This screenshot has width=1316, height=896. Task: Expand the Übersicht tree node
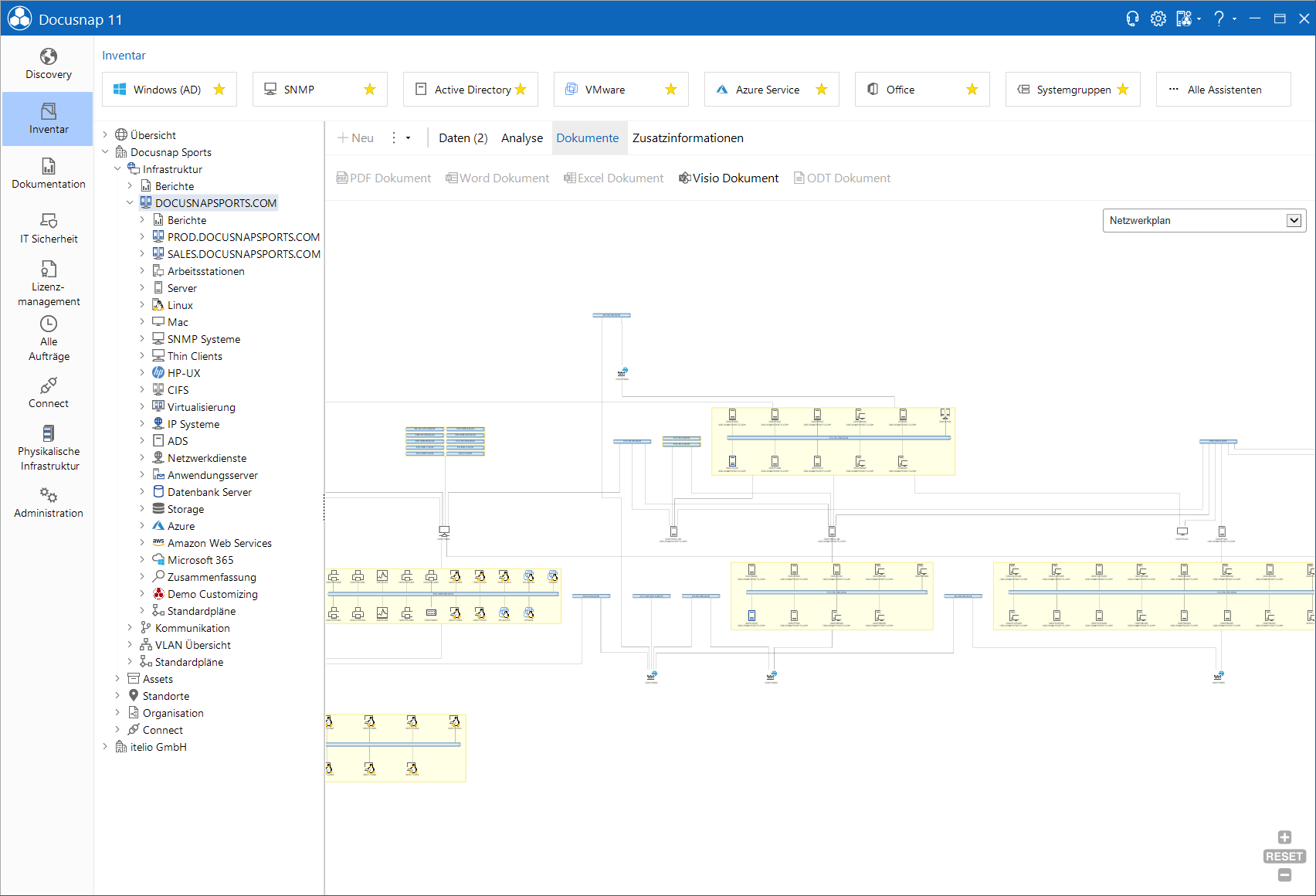pyautogui.click(x=105, y=135)
